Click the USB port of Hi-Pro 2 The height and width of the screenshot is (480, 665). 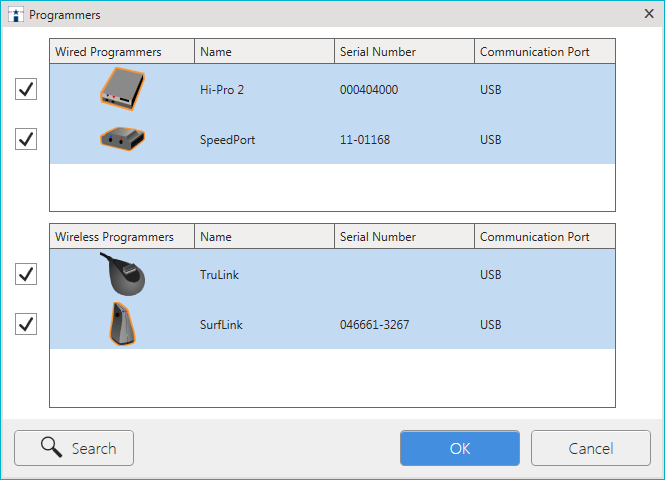tap(491, 90)
